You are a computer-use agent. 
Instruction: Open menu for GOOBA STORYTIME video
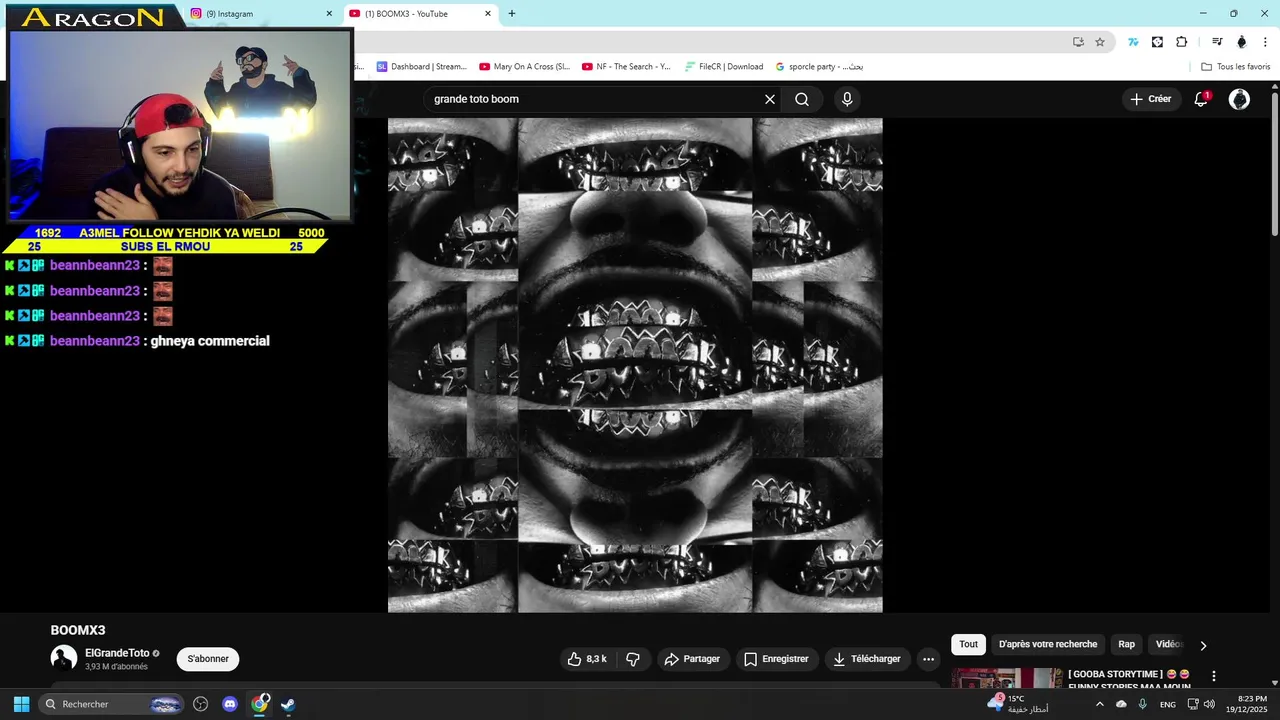pos(1214,676)
